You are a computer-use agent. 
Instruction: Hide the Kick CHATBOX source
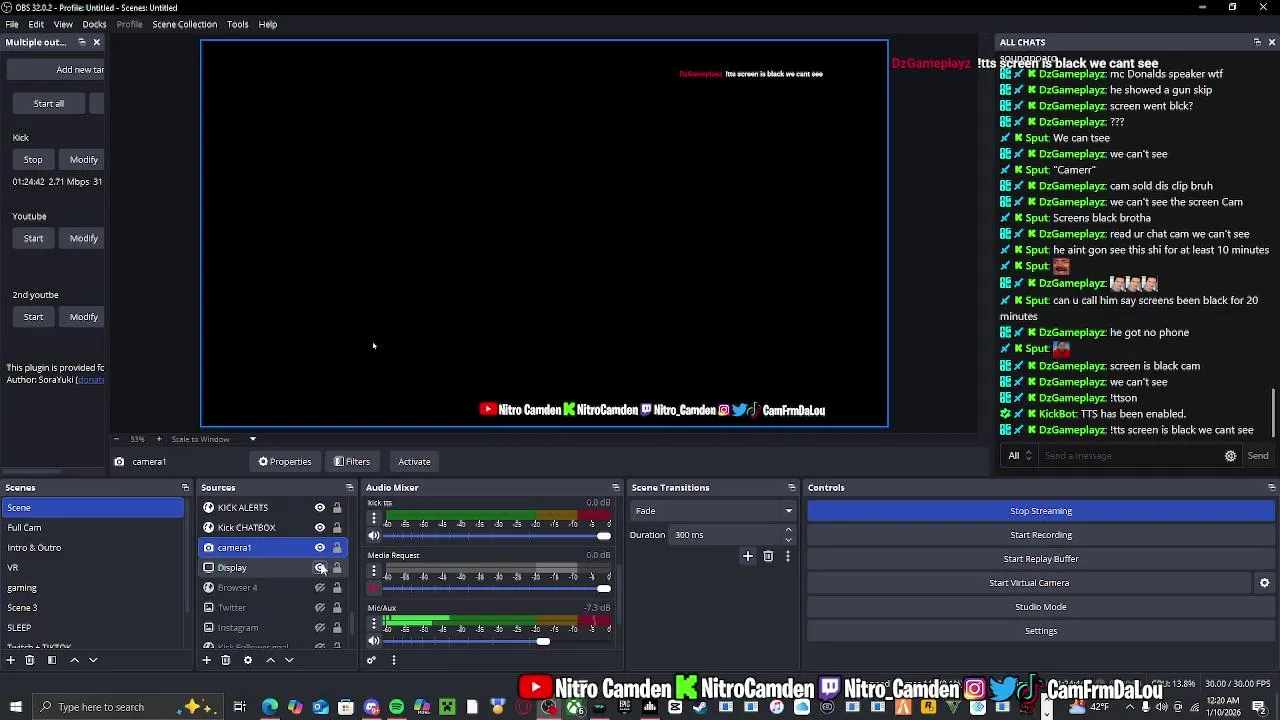coord(320,528)
